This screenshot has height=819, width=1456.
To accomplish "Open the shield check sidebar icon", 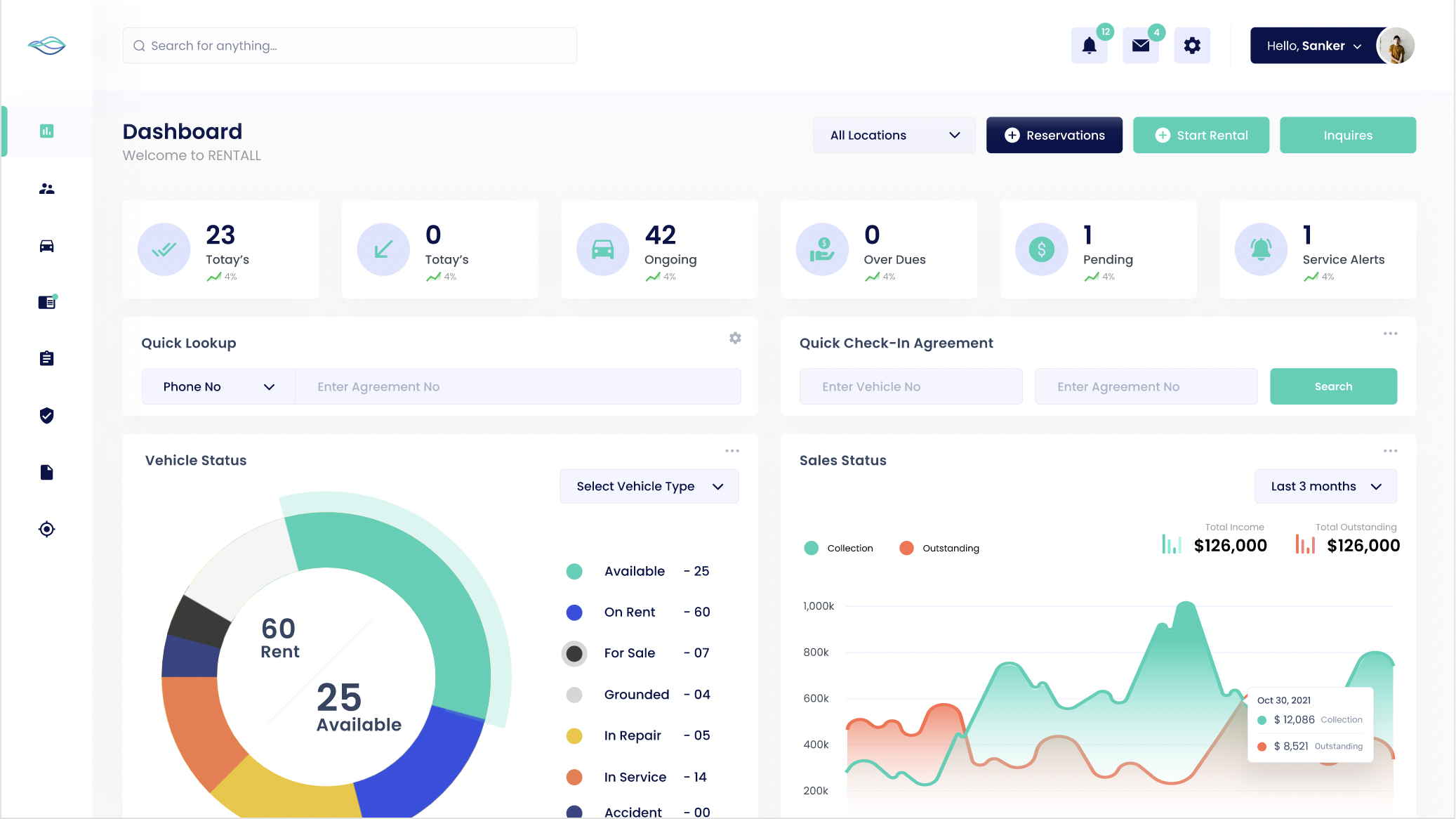I will point(46,416).
